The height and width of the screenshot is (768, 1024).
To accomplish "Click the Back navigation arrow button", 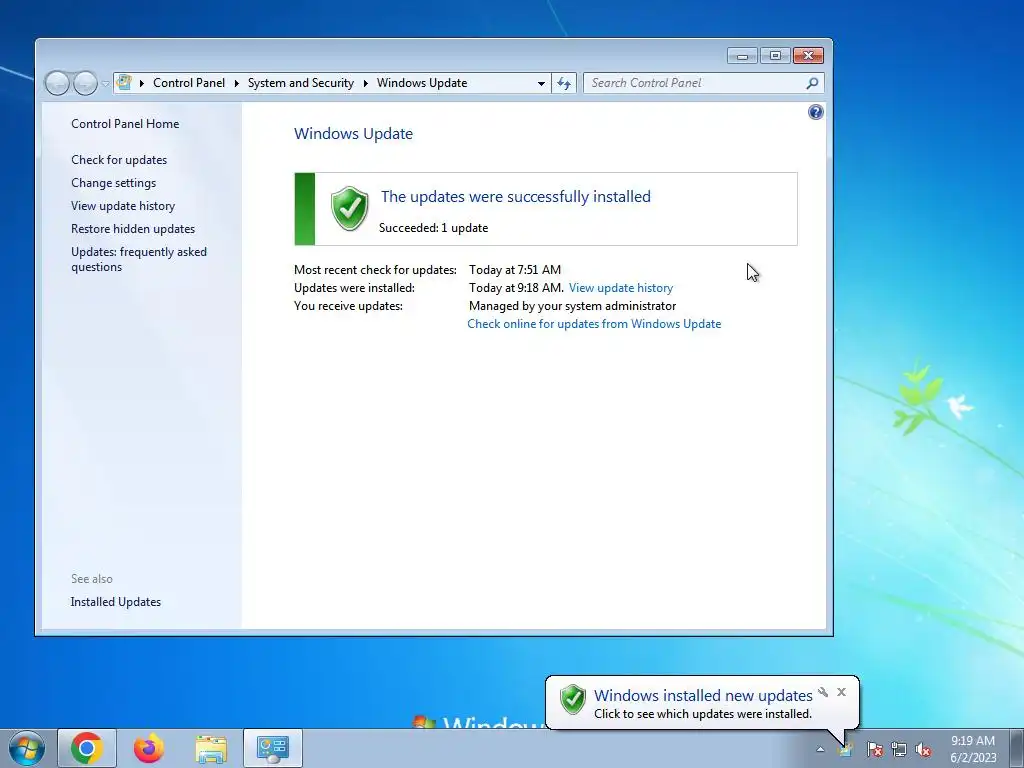I will tap(57, 83).
